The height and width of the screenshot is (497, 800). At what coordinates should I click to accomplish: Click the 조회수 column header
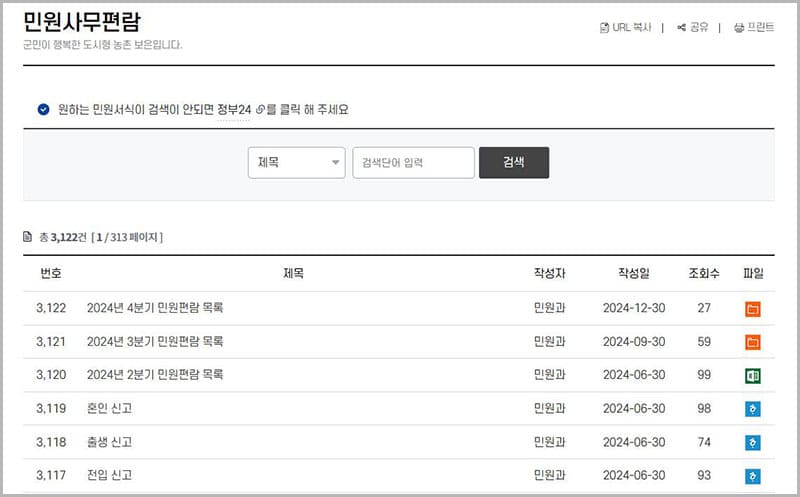pyautogui.click(x=704, y=274)
